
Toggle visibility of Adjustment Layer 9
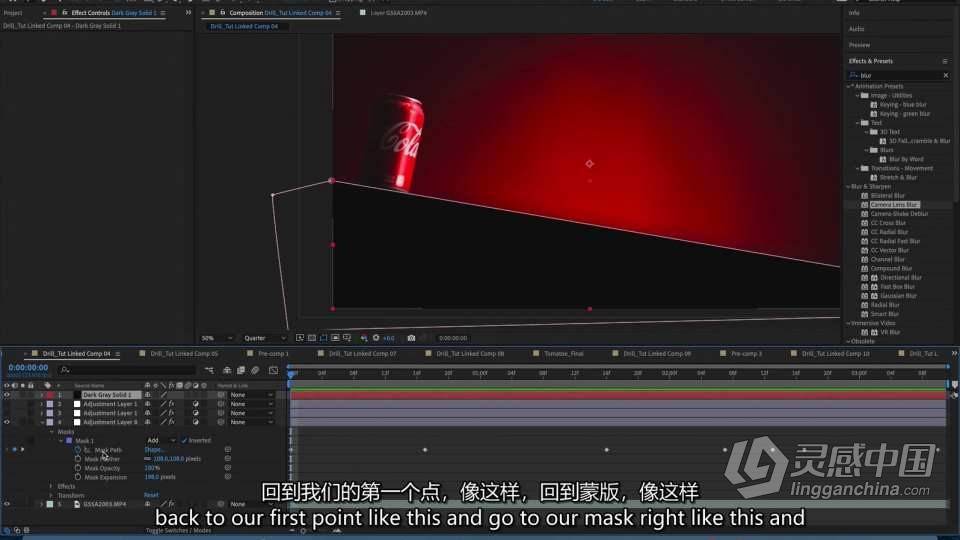coord(7,422)
